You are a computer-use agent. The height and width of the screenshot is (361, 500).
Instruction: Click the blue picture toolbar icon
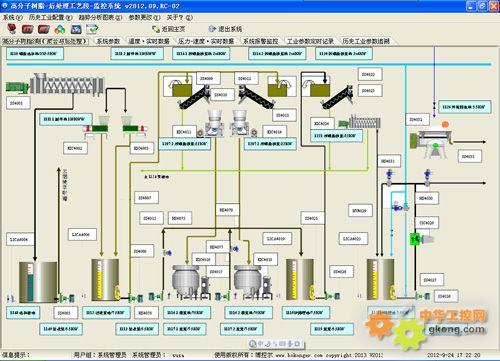(76, 29)
